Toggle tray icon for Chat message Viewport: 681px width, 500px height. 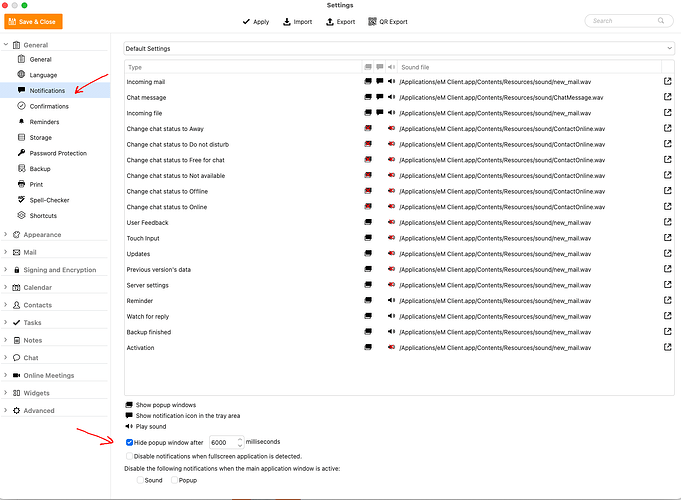point(380,97)
